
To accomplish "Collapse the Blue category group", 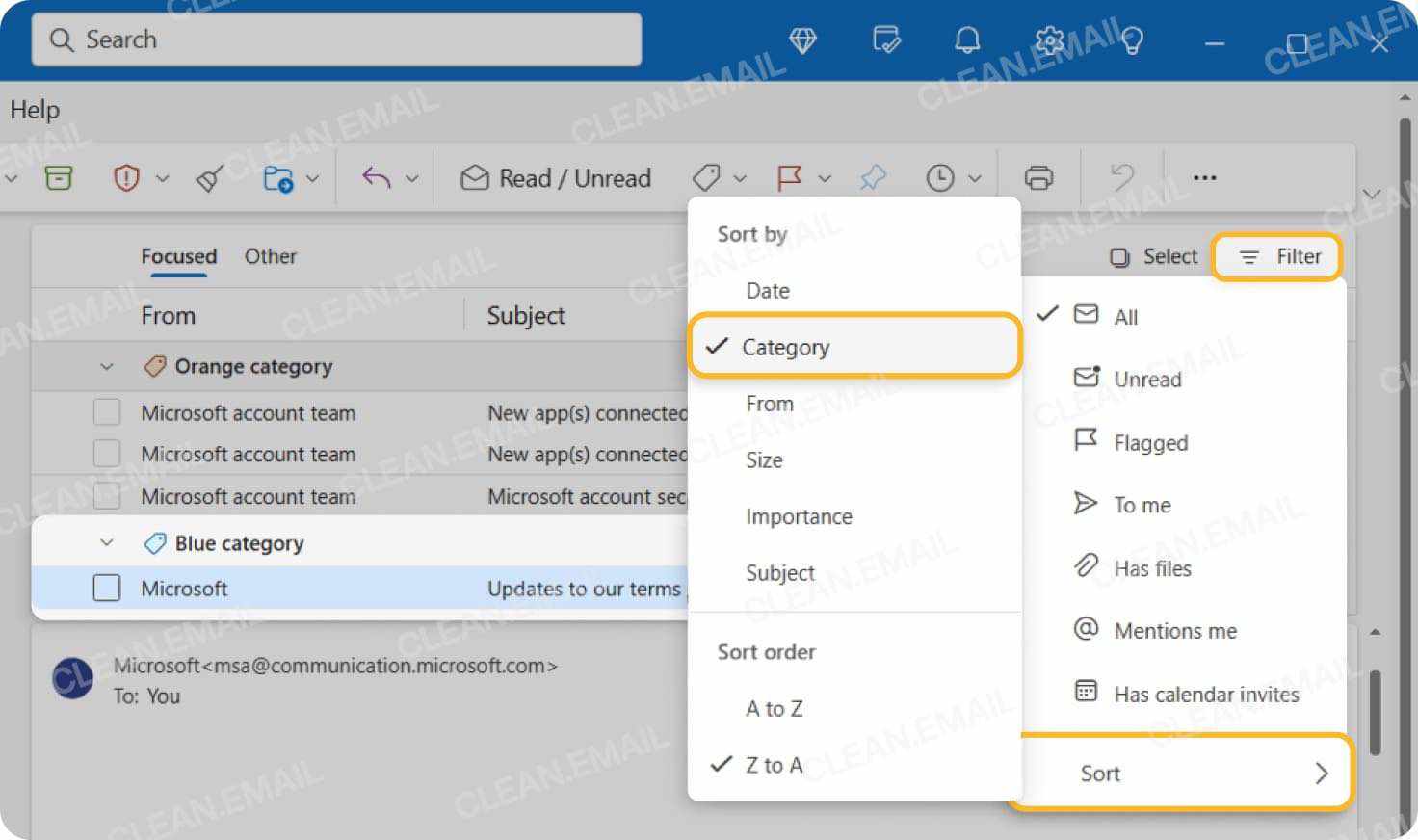I will point(107,542).
